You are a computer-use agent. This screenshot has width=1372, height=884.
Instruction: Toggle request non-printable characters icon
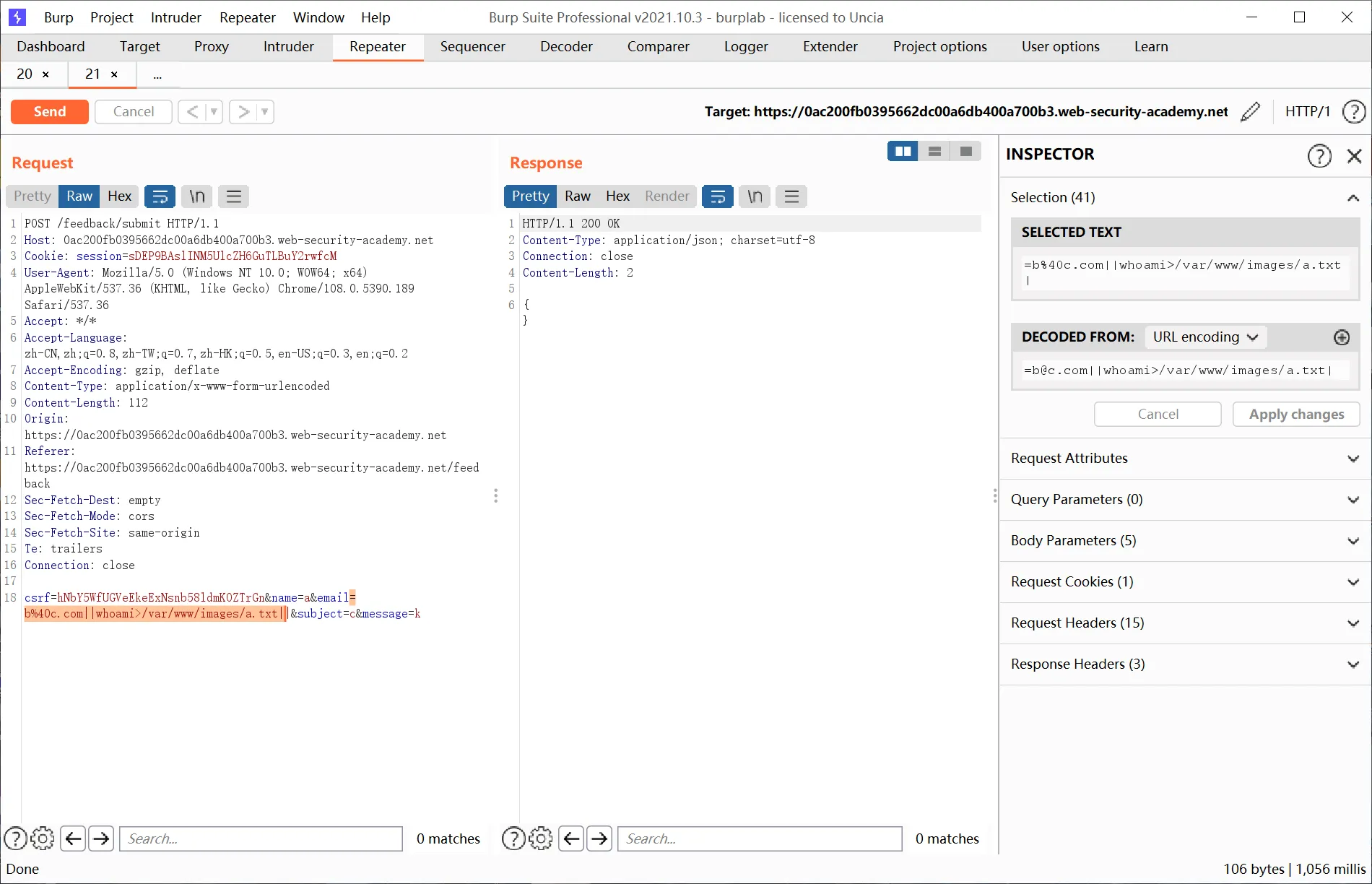(197, 196)
